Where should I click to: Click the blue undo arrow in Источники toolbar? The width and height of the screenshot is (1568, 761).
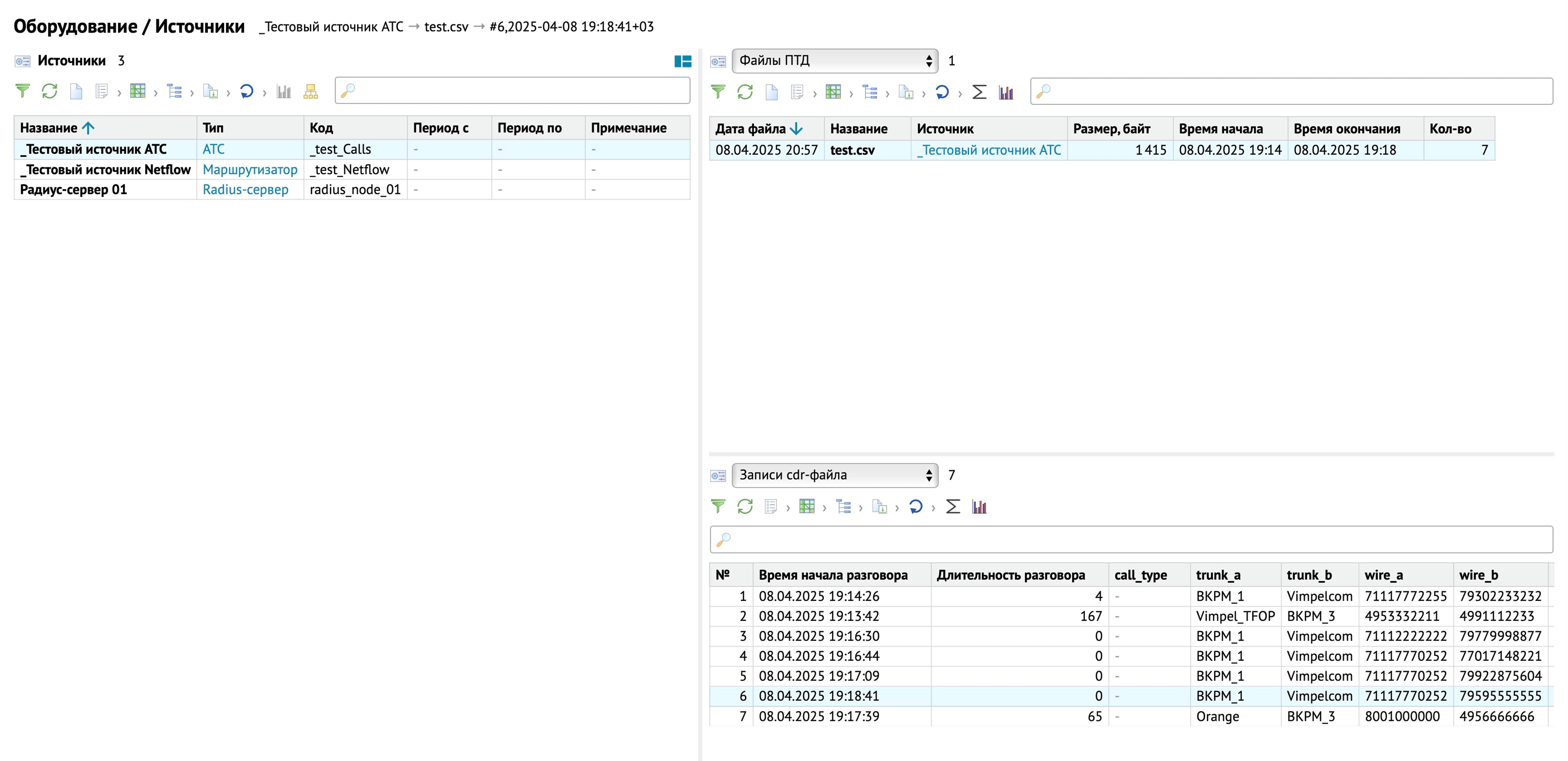click(247, 91)
